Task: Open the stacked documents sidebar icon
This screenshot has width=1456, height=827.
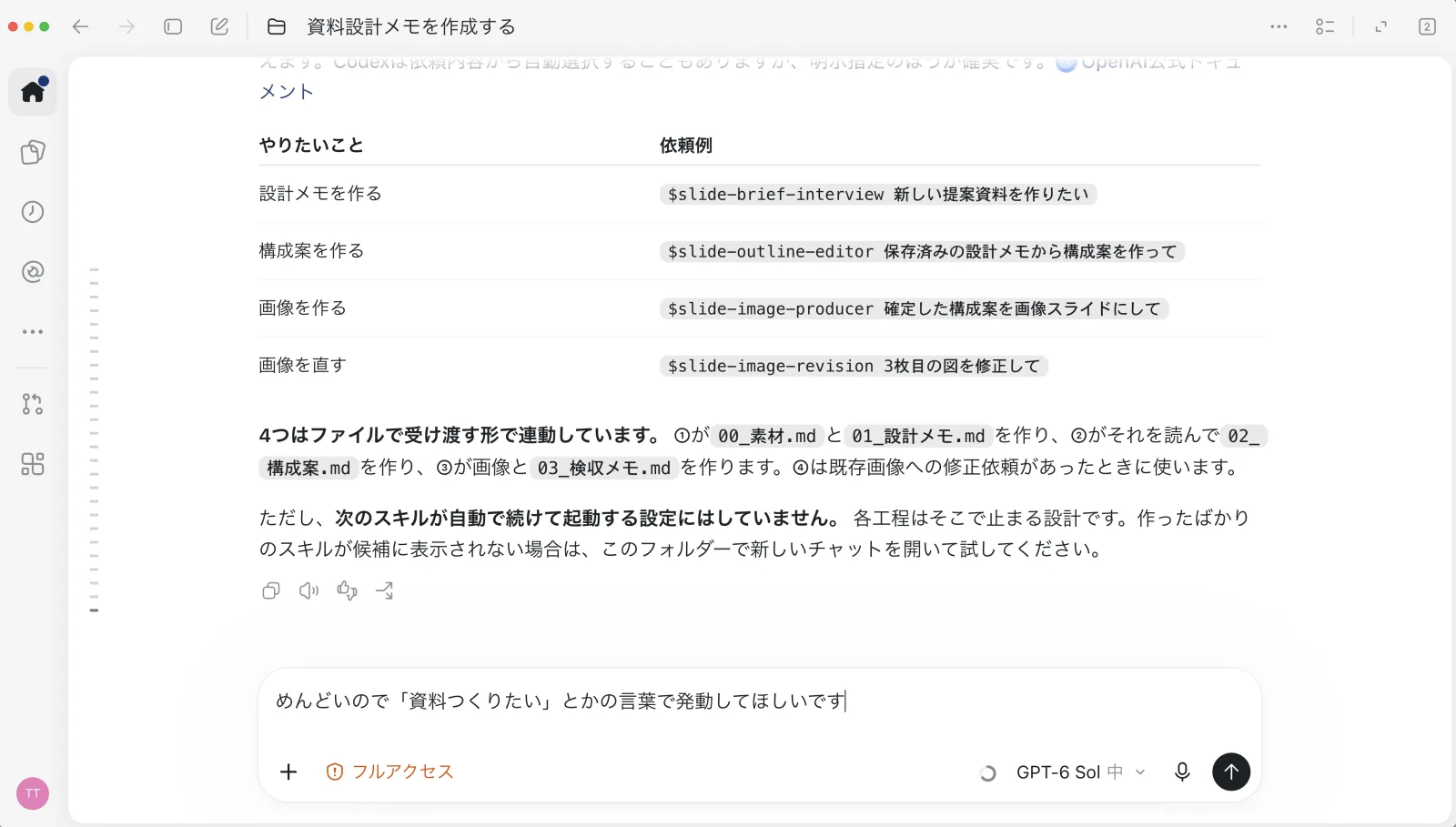Action: coord(33,152)
